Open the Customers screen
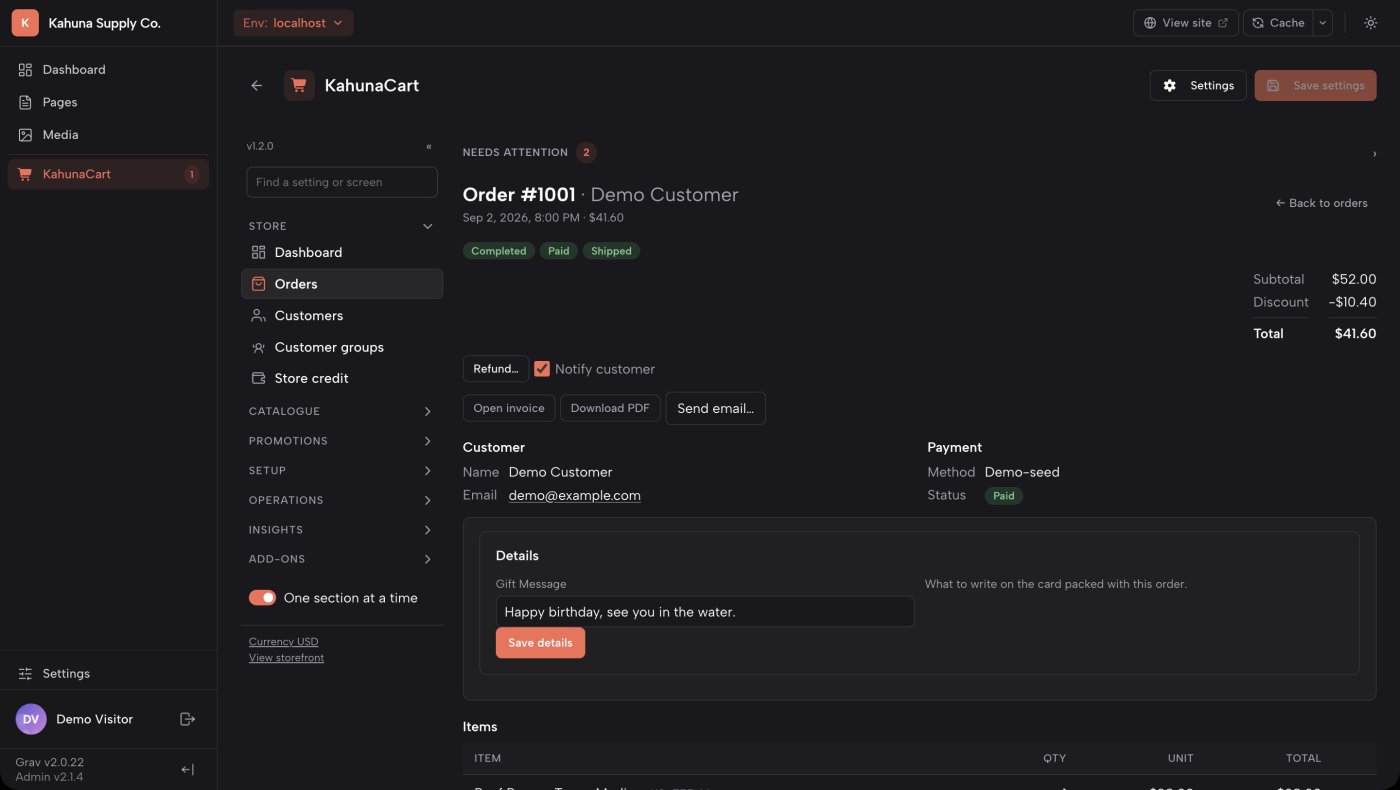1400x790 pixels. pos(341,316)
